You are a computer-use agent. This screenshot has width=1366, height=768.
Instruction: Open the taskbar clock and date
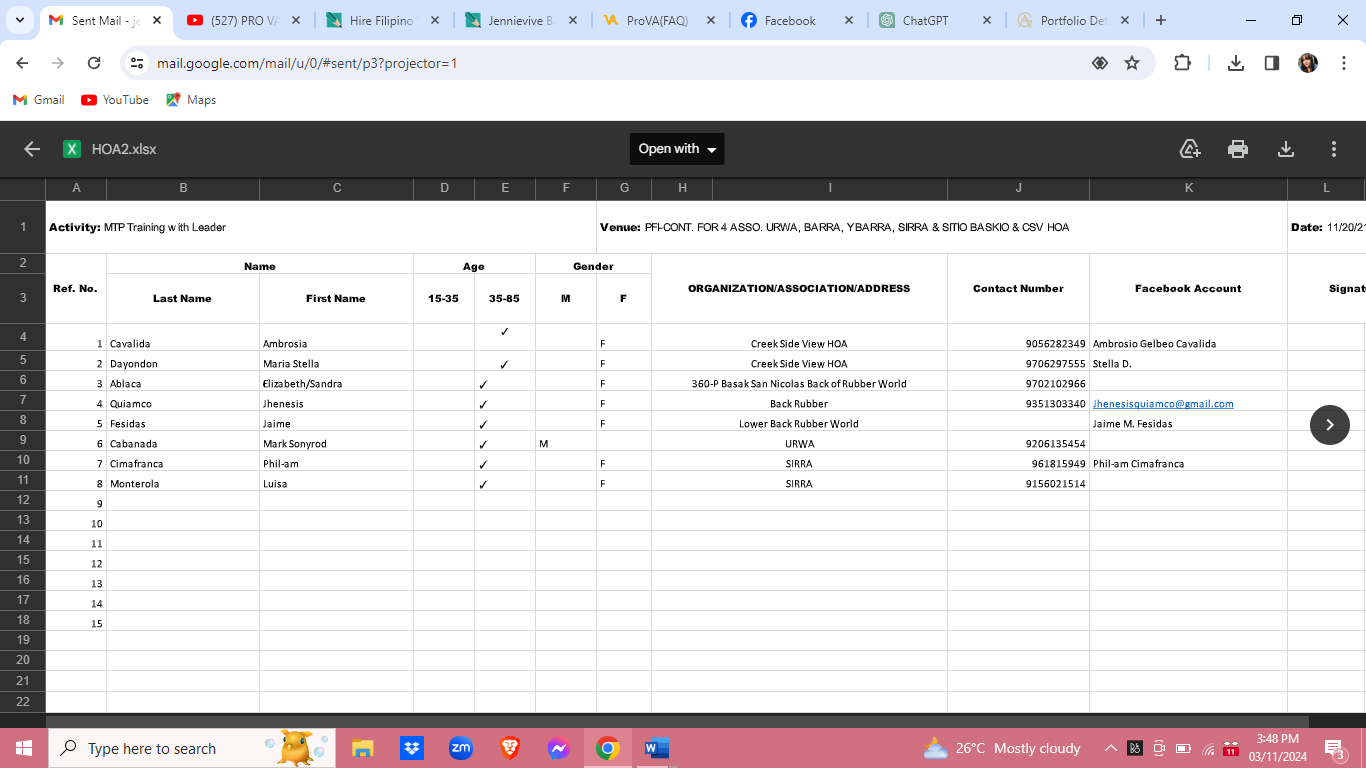[1278, 748]
